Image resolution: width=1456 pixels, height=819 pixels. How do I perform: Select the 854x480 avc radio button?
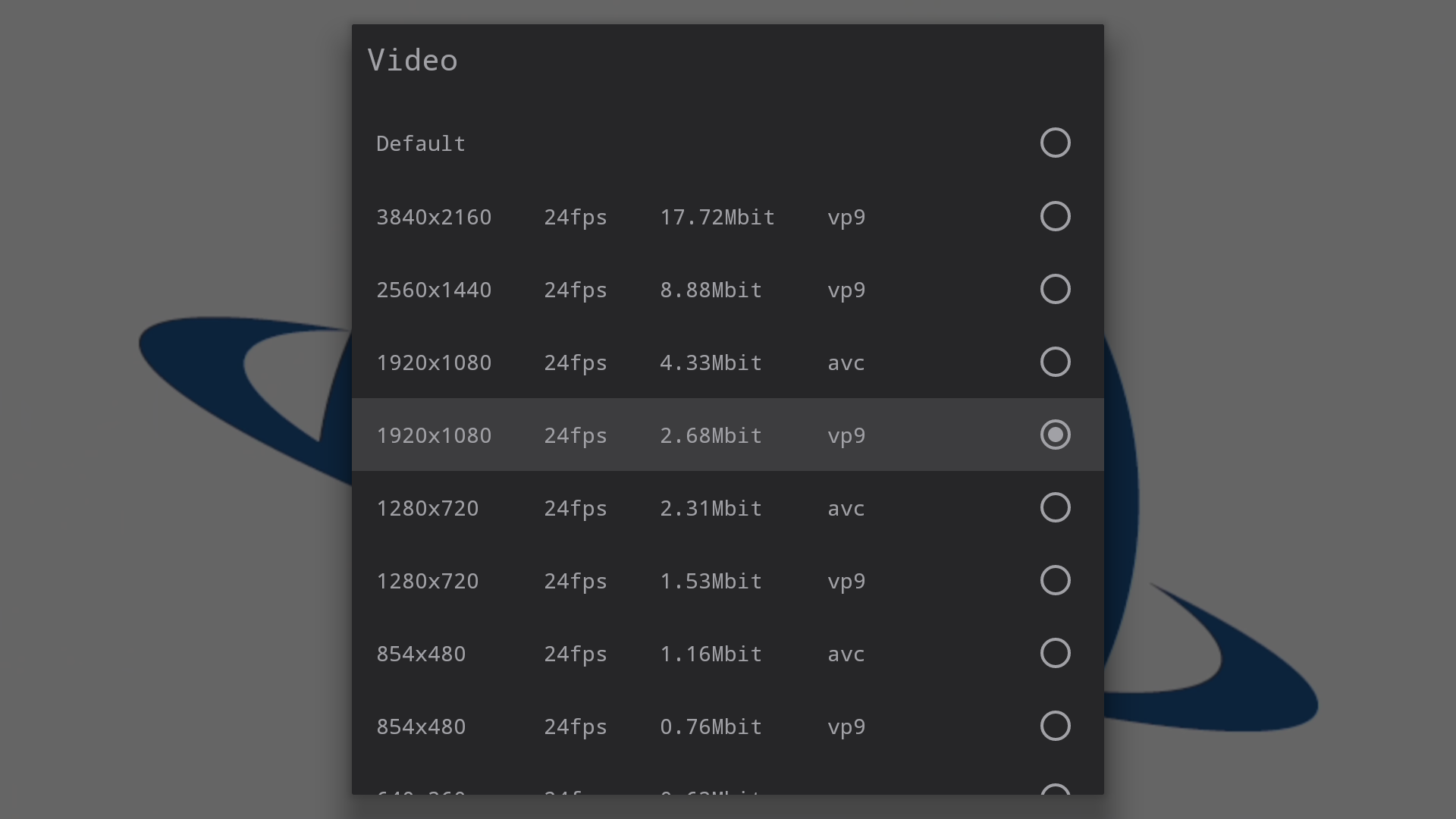click(1055, 653)
